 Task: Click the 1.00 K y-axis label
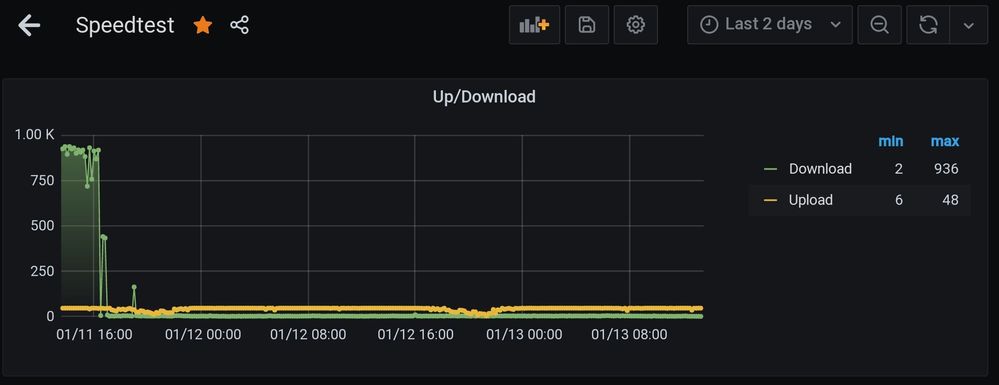click(35, 135)
